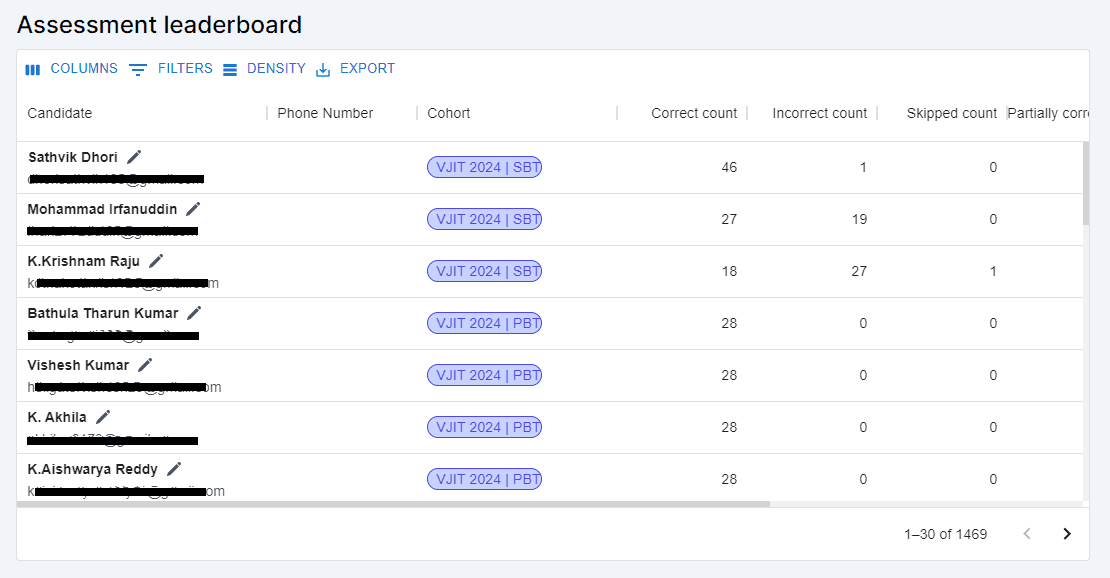Edit Sathvik Dhori's name with pencil icon
1110x578 pixels.
pos(134,157)
